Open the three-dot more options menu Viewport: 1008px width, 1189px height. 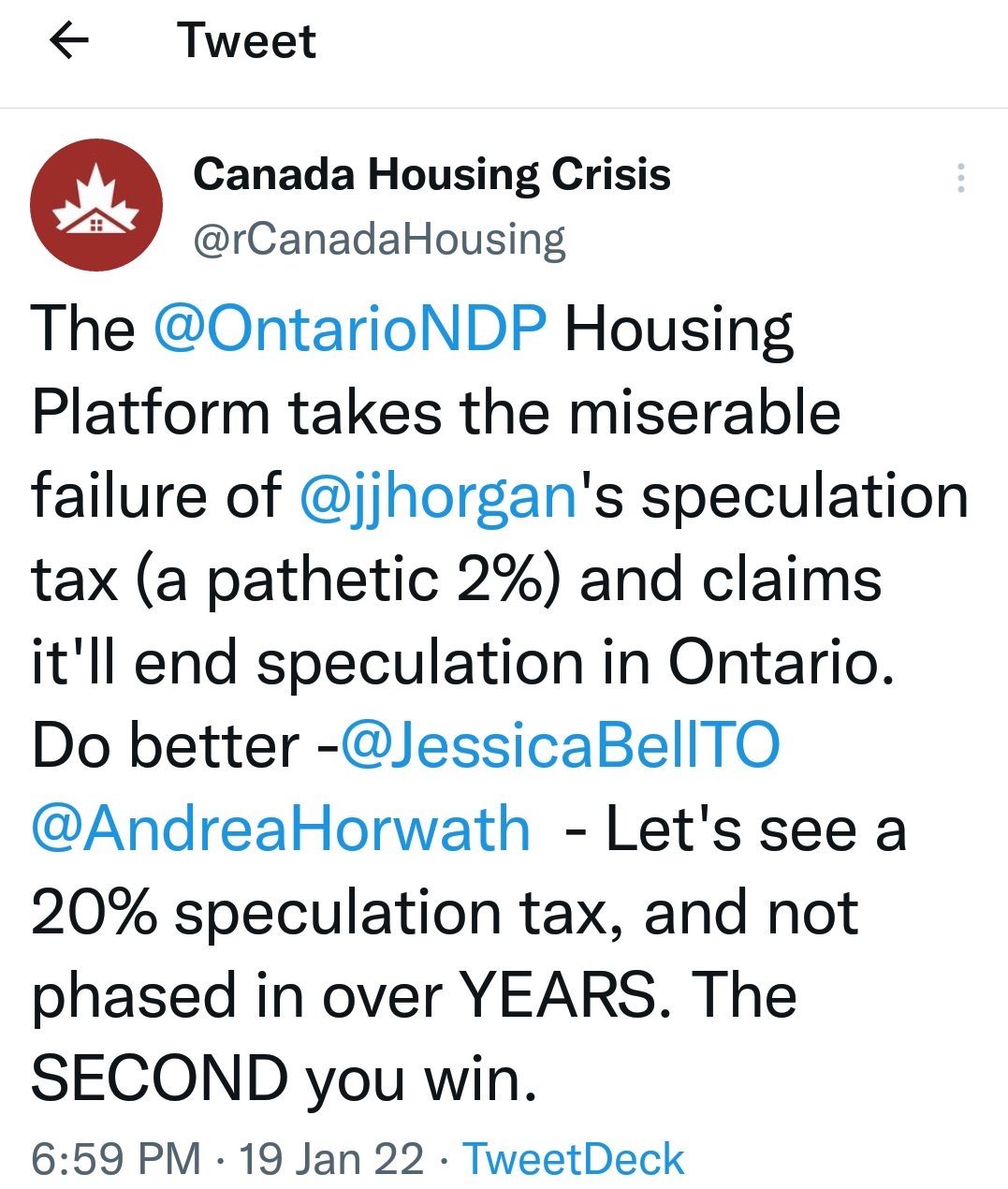960,178
